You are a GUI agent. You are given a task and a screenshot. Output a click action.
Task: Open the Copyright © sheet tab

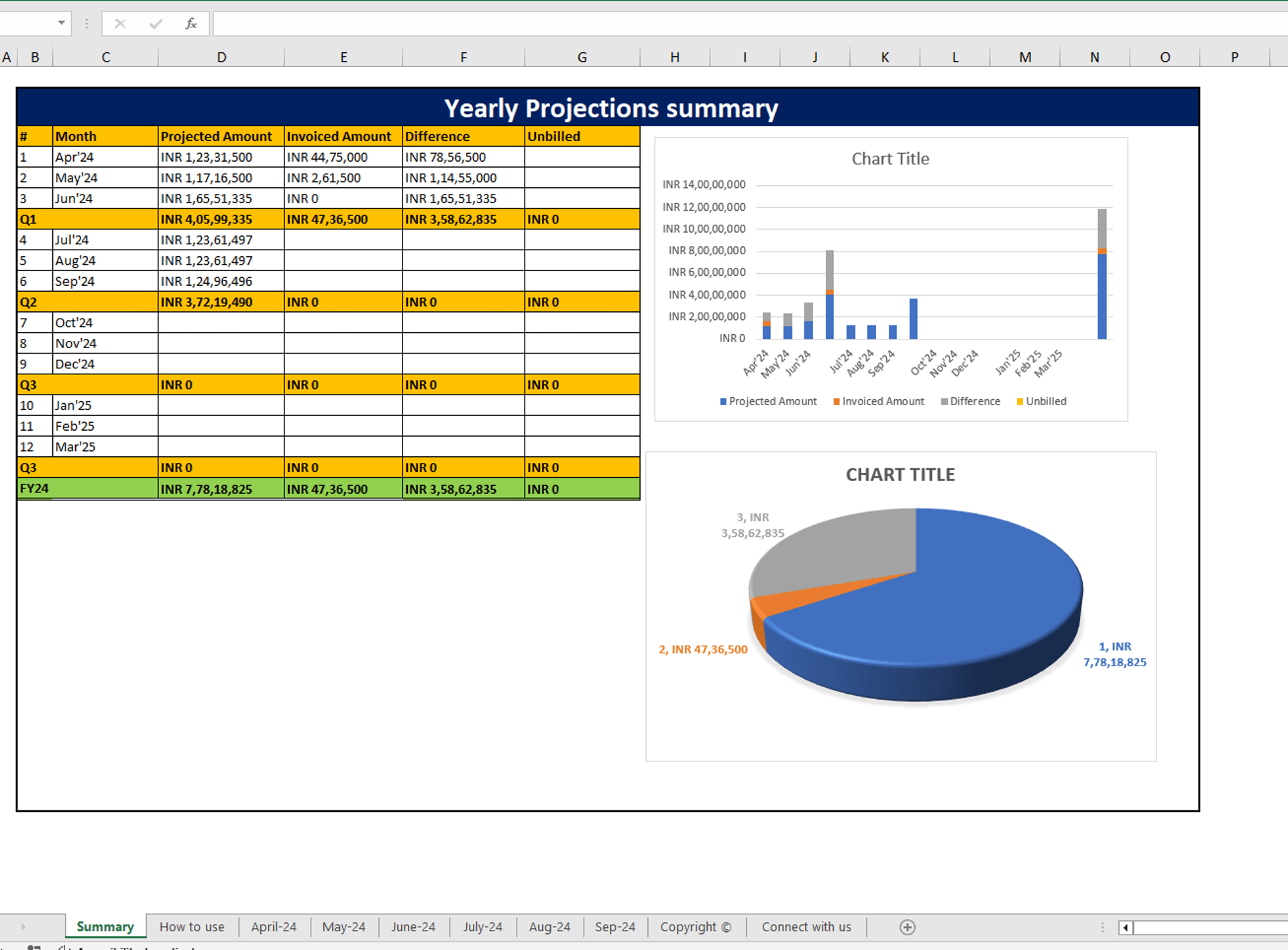[695, 927]
